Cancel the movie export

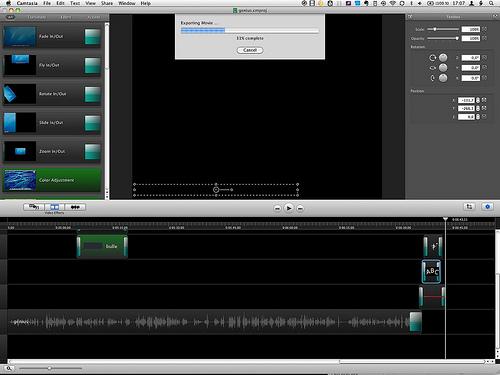250,50
